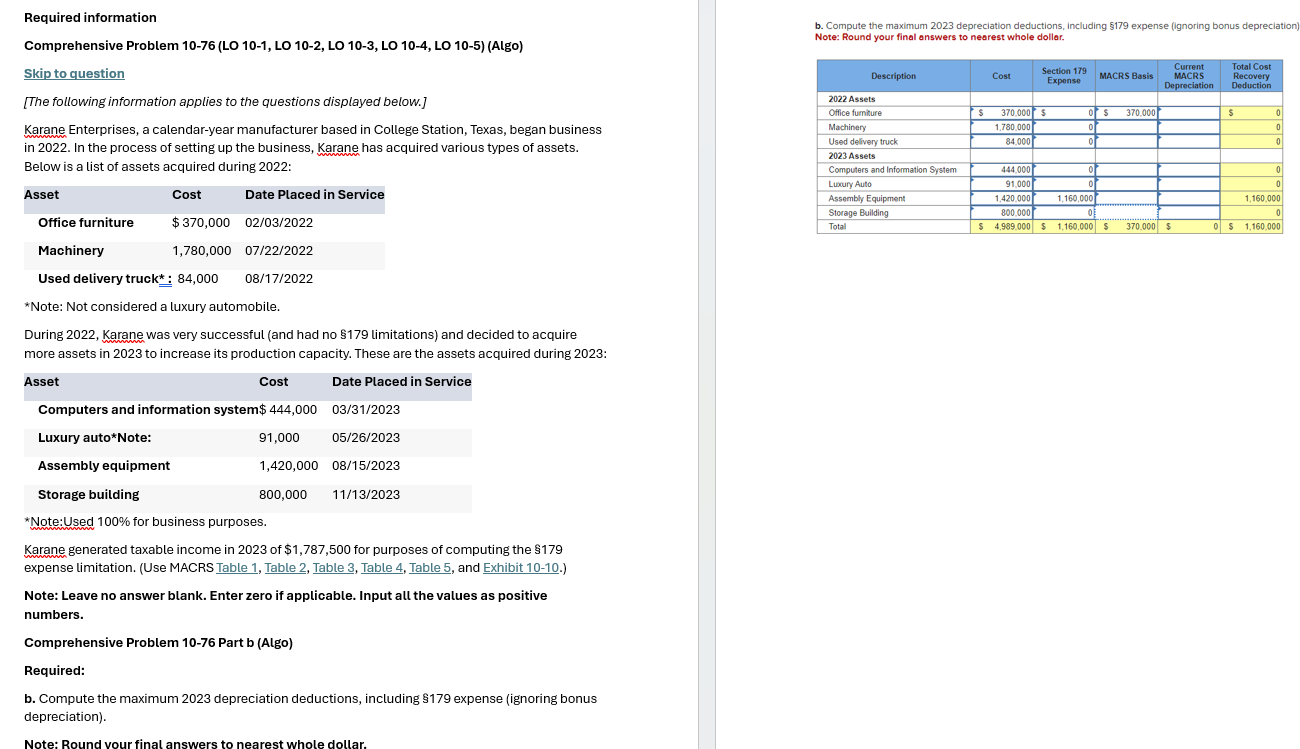1300x749 pixels.
Task: Select Machinery Section 179 Expense input
Action: pyautogui.click(x=1064, y=127)
